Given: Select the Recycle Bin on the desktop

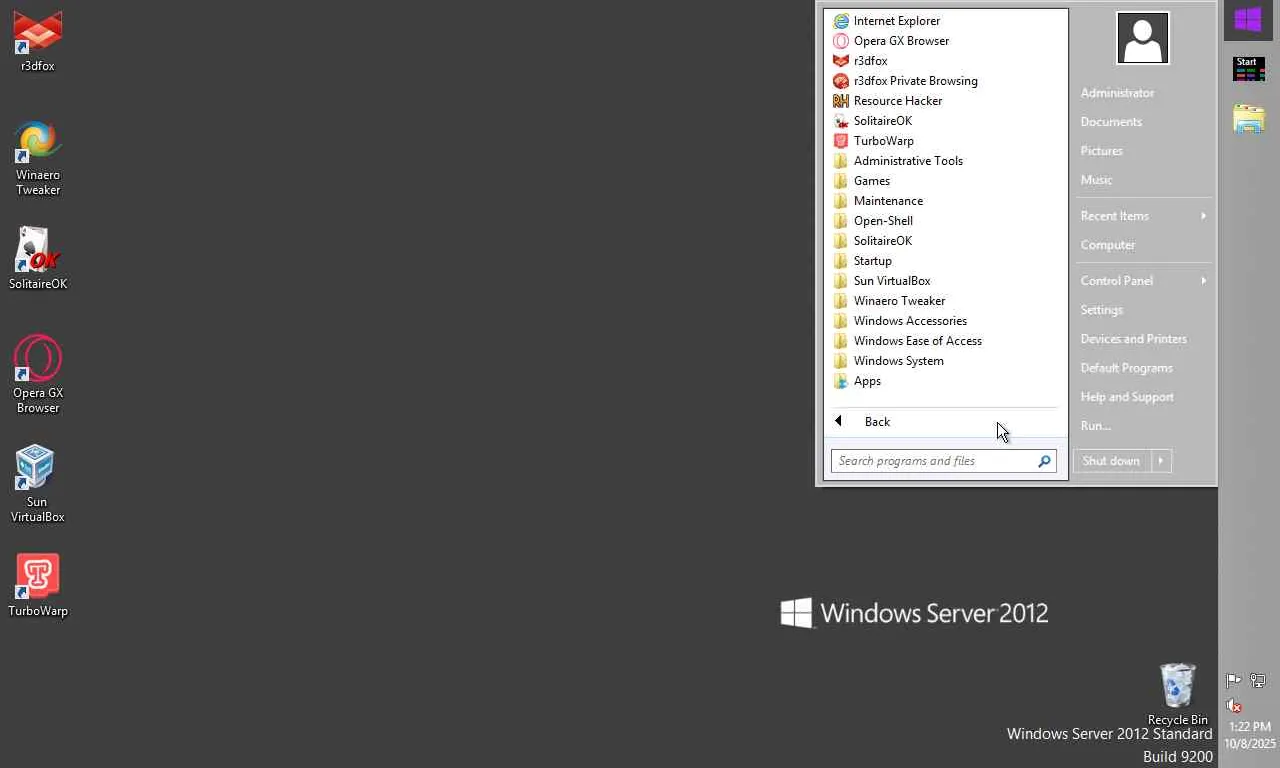Looking at the screenshot, I should 1177,694.
